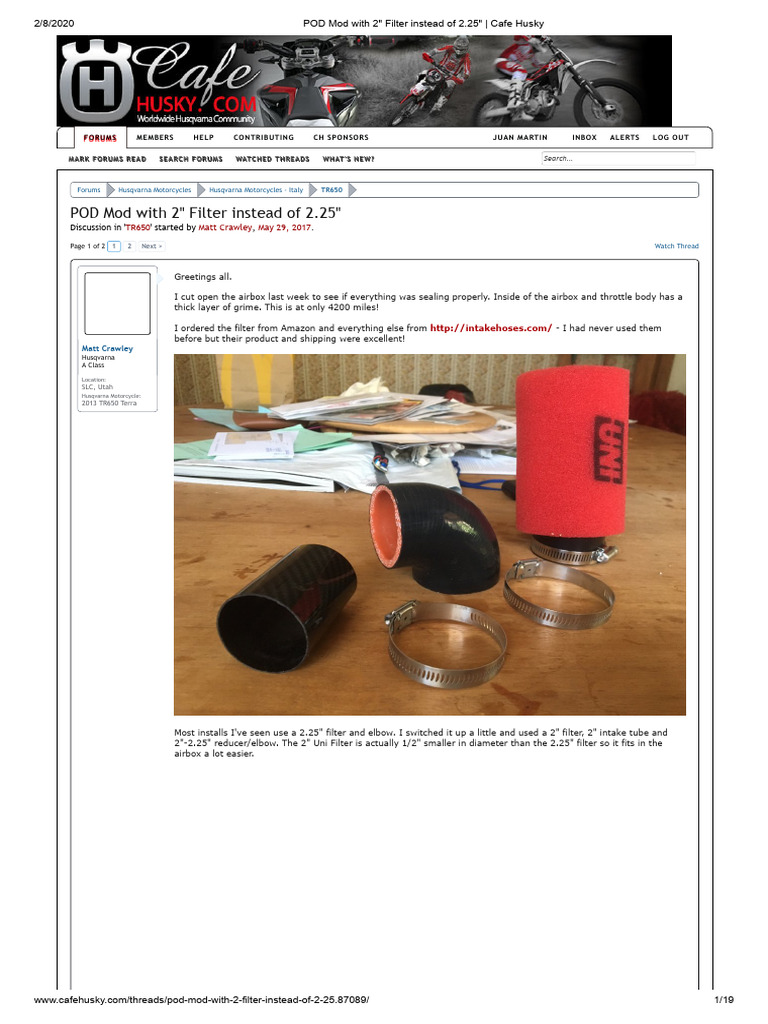Go to Husqvarna Motorcycles breadcrumb
Image resolution: width=768 pixels, height=1024 pixels.
click(155, 190)
